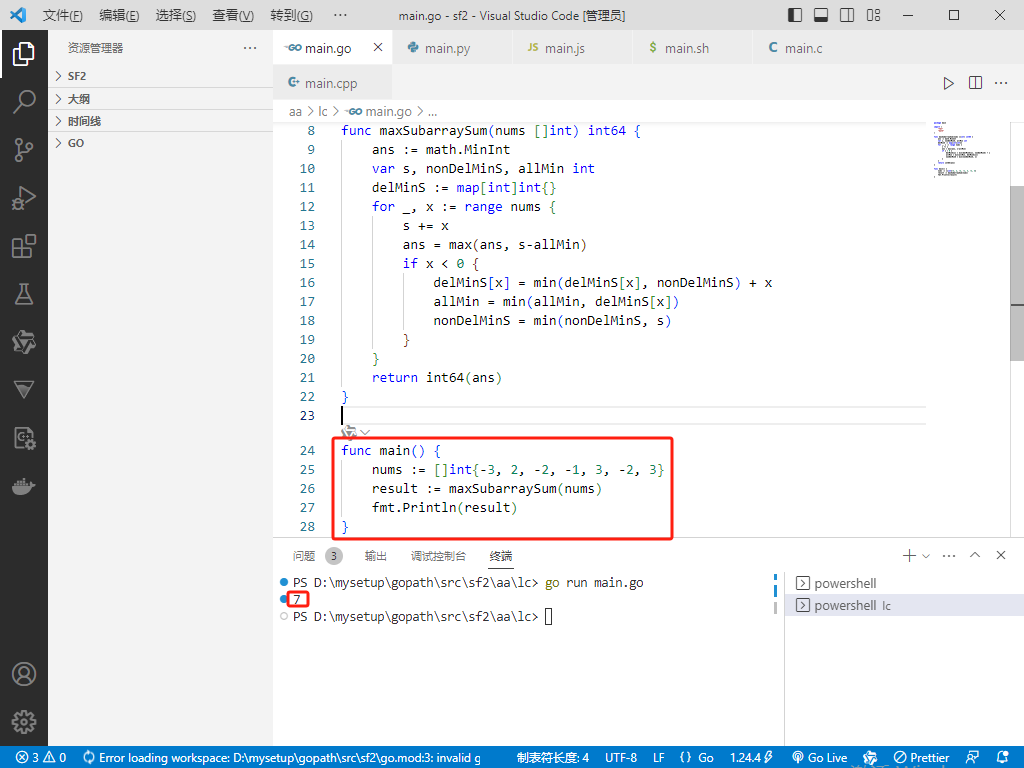
Task: Show more menu bar items ellipsis
Action: coord(340,15)
